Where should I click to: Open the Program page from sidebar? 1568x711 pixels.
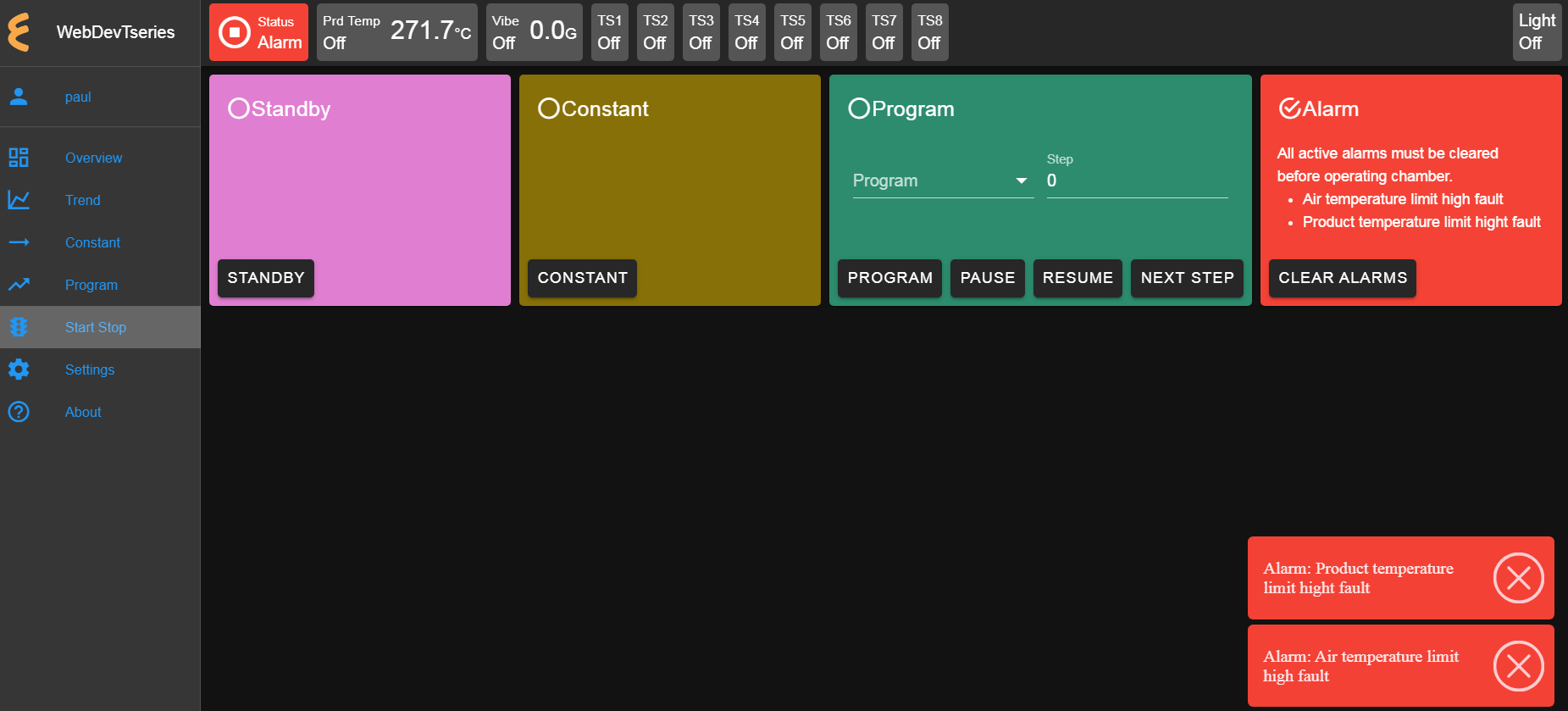(x=100, y=285)
